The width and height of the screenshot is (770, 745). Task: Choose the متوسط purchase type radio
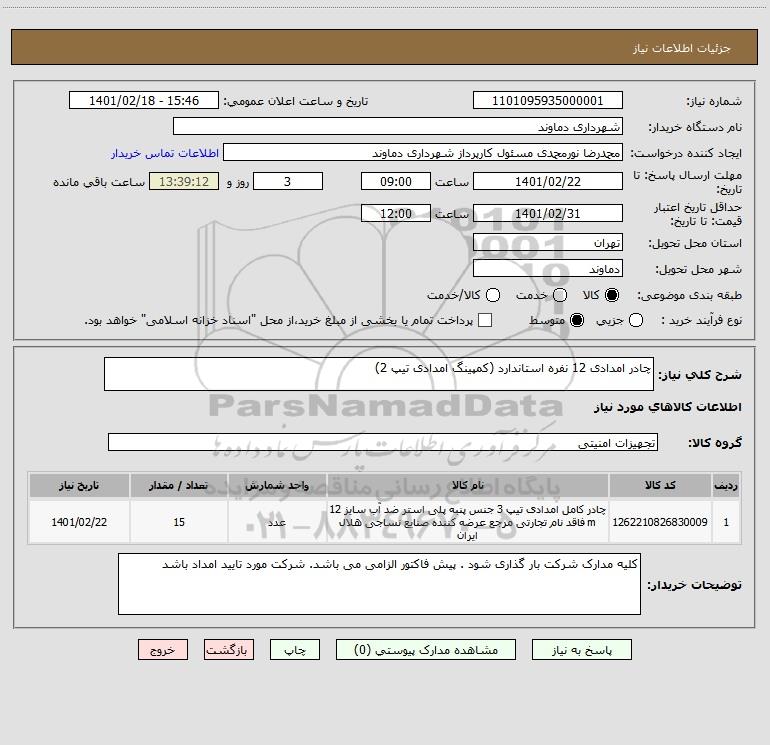coord(577,320)
